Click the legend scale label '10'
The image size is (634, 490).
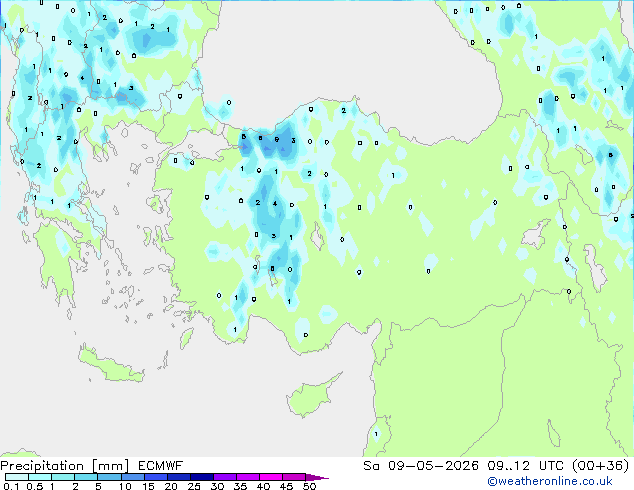[125, 486]
